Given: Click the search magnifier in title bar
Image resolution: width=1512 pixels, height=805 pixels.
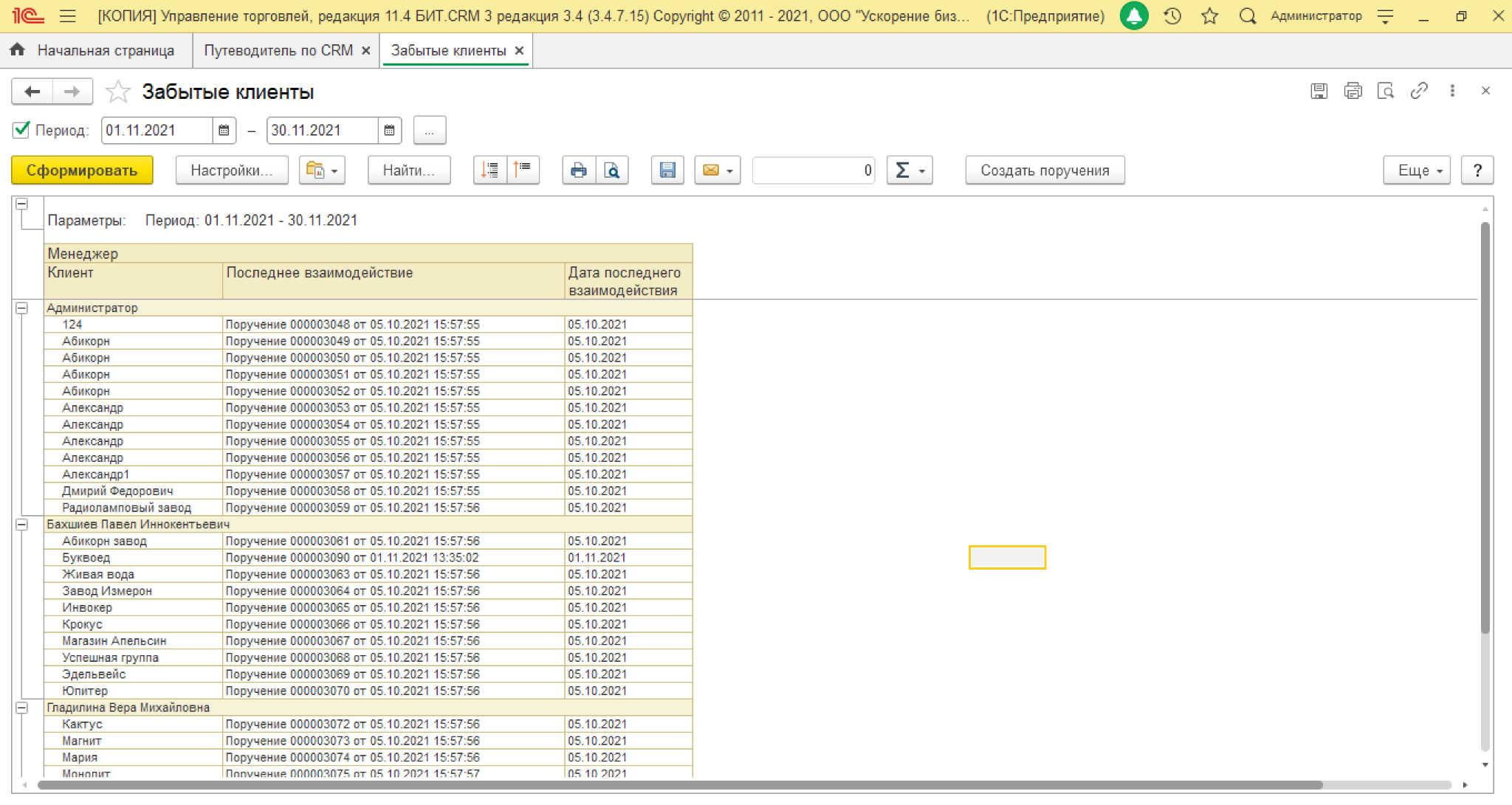Looking at the screenshot, I should tap(1248, 16).
